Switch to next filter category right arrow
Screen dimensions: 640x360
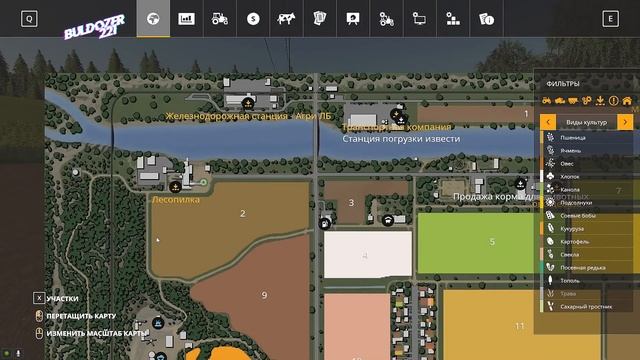[x=625, y=122]
